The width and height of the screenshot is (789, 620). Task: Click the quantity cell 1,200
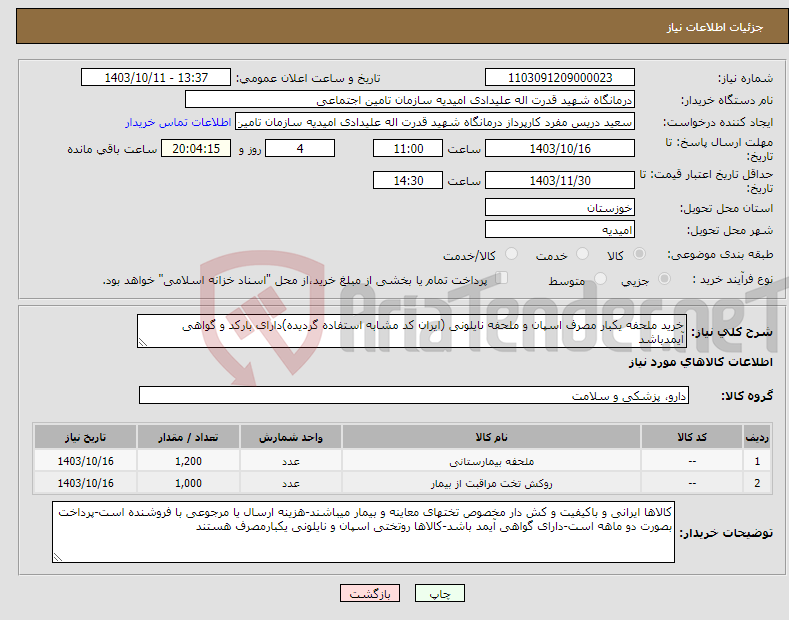tap(188, 461)
